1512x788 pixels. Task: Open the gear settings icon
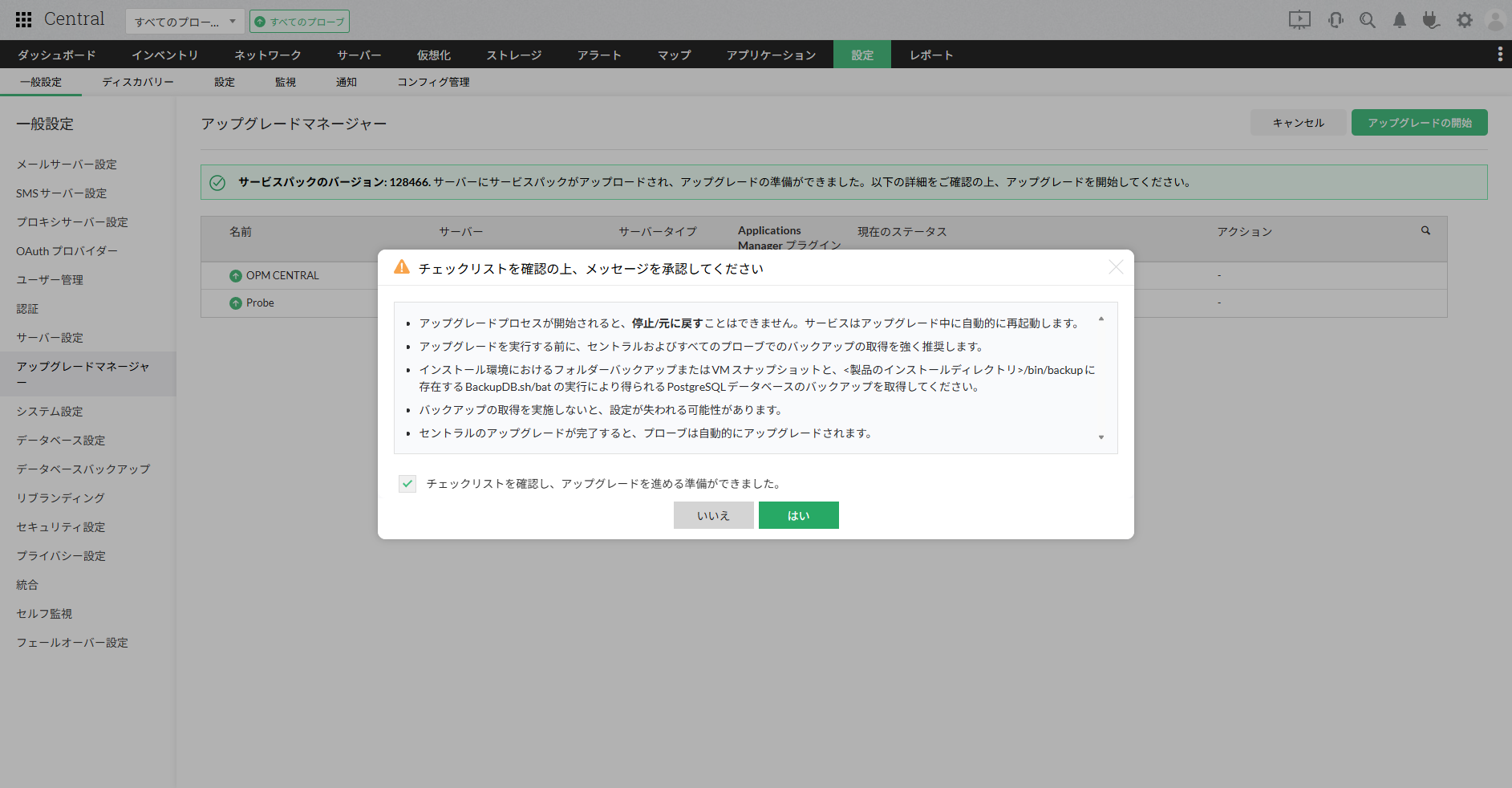click(x=1465, y=20)
